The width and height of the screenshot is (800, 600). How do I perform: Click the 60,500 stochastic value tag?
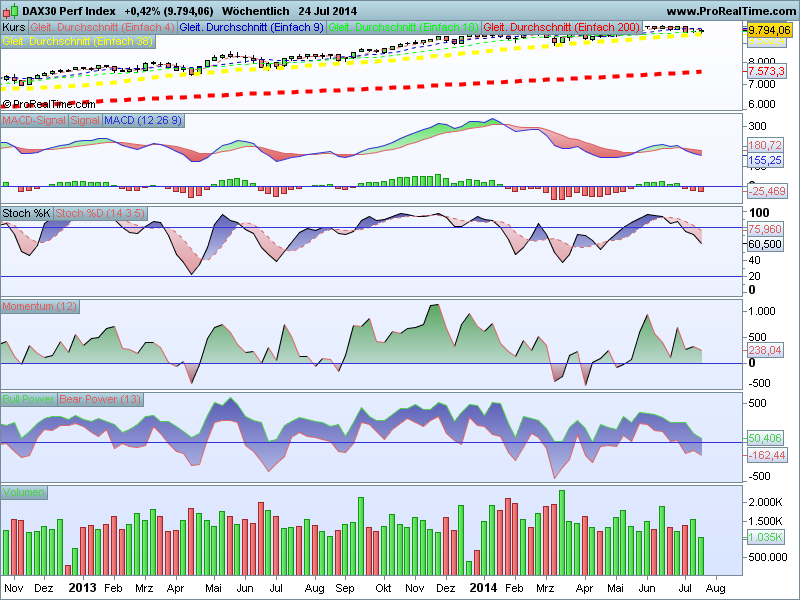pyautogui.click(x=765, y=244)
